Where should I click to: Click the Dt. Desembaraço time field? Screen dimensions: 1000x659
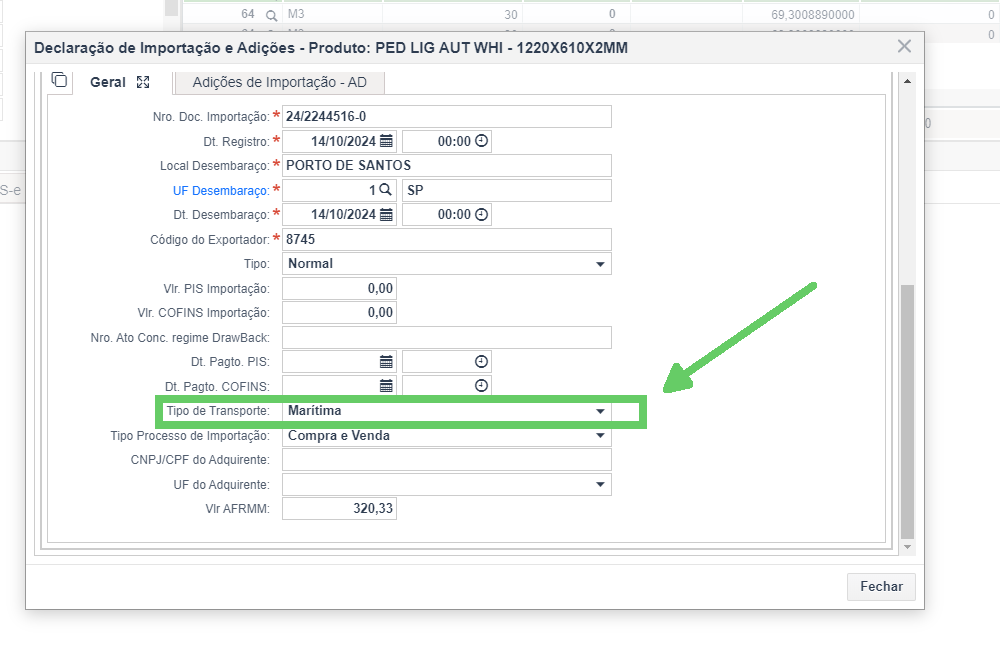pyautogui.click(x=446, y=214)
